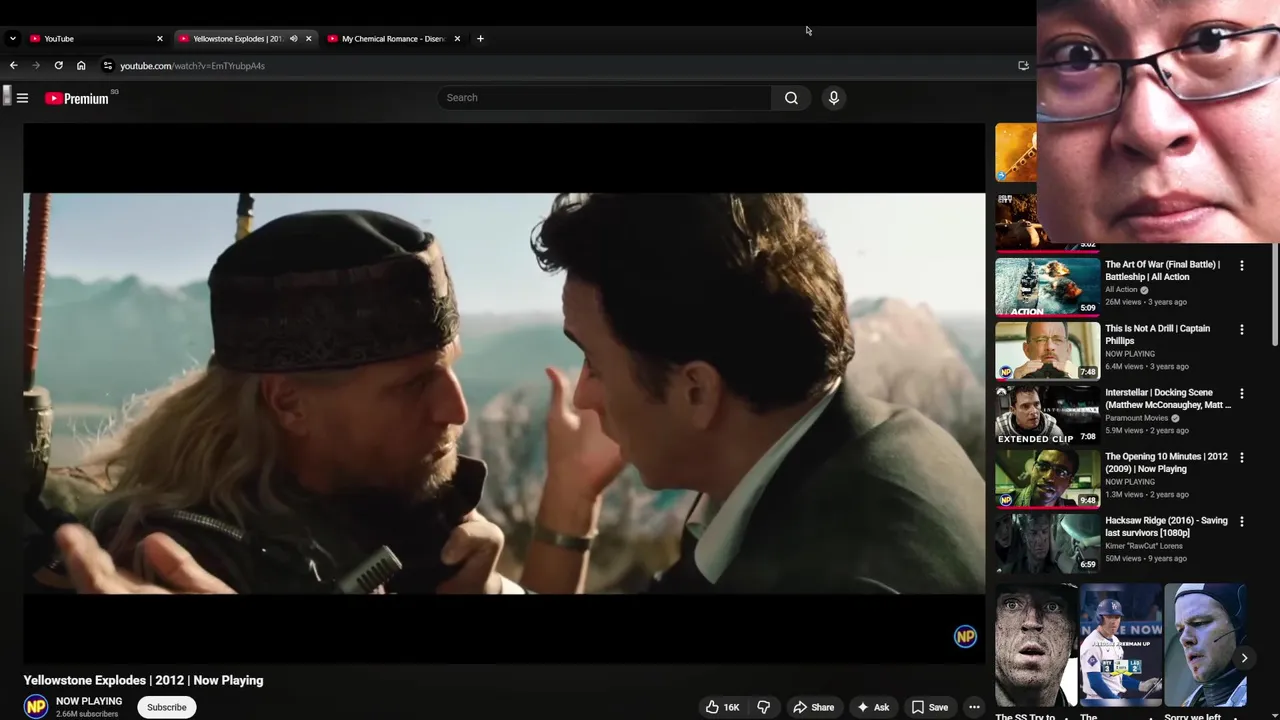Click Paramount Movies channel name
Image resolution: width=1280 pixels, height=720 pixels.
1136,418
